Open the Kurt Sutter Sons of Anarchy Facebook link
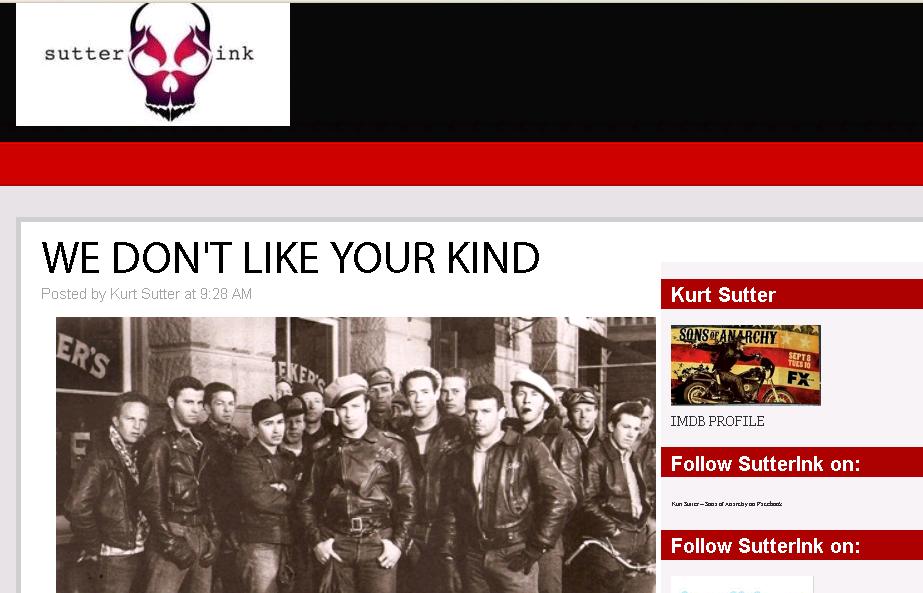 click(727, 504)
